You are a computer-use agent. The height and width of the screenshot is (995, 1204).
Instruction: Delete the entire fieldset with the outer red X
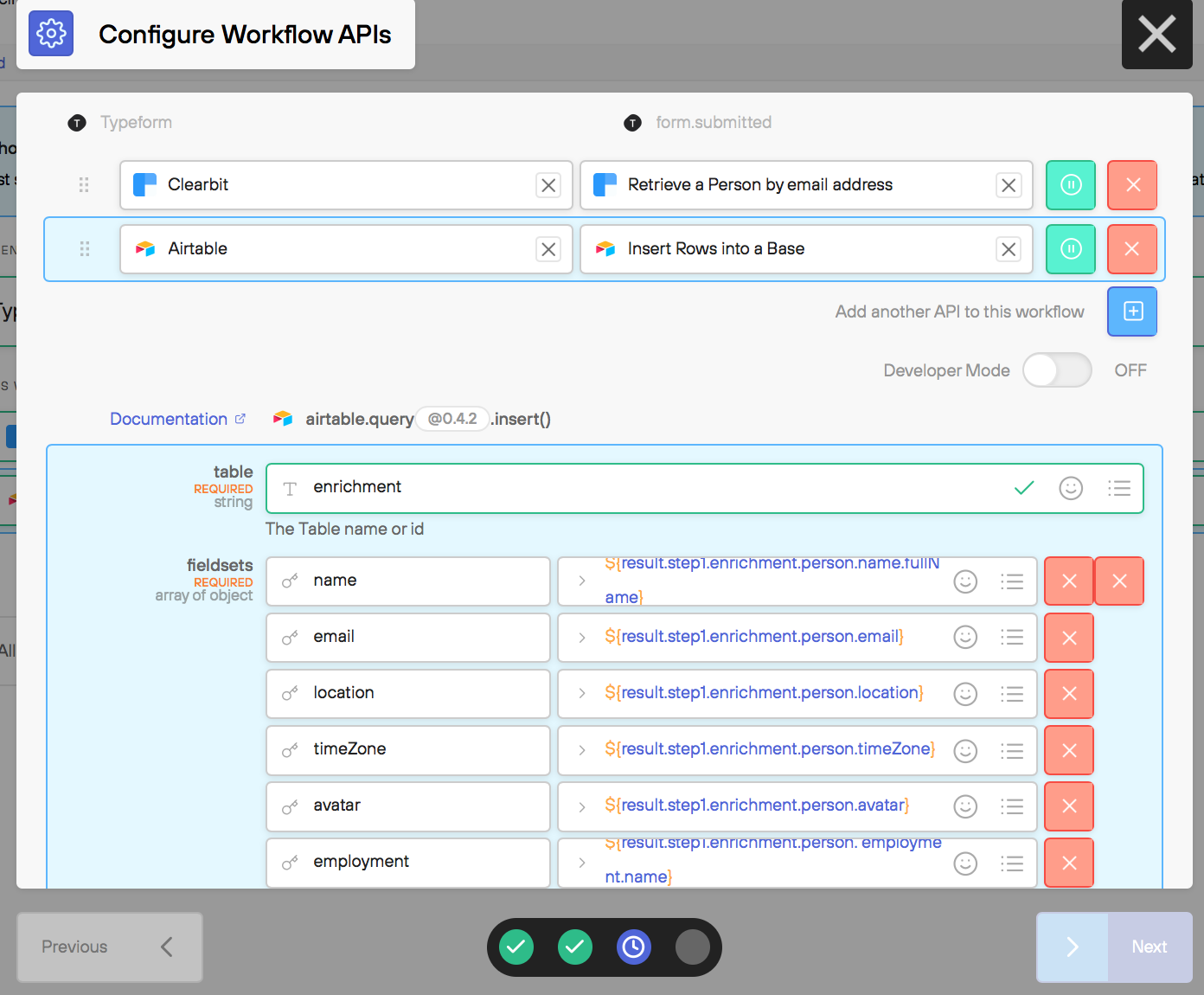(x=1119, y=581)
